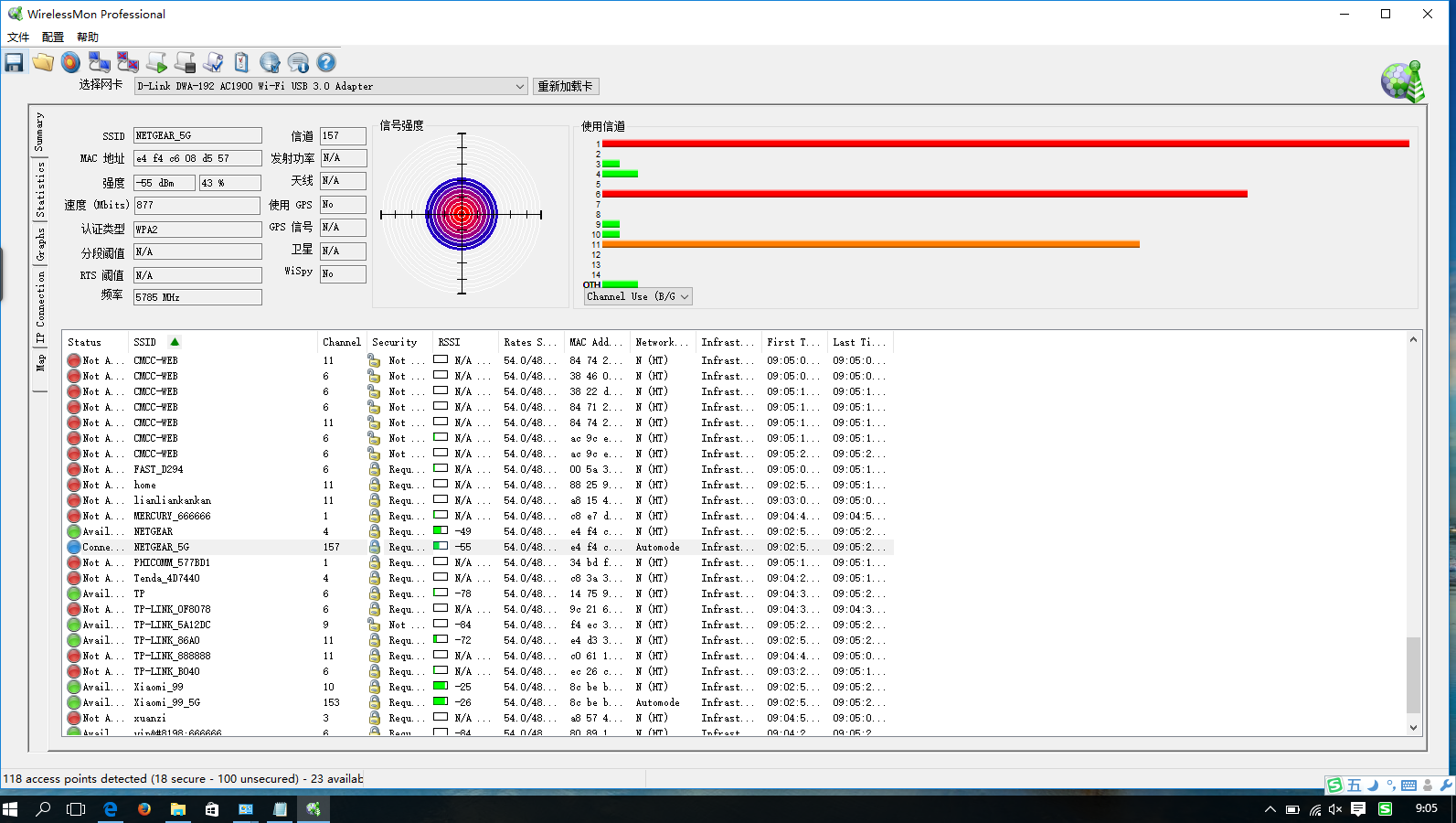Viewport: 1456px width, 823px height.
Task: Click the signal strength radar graphic
Action: [x=462, y=214]
